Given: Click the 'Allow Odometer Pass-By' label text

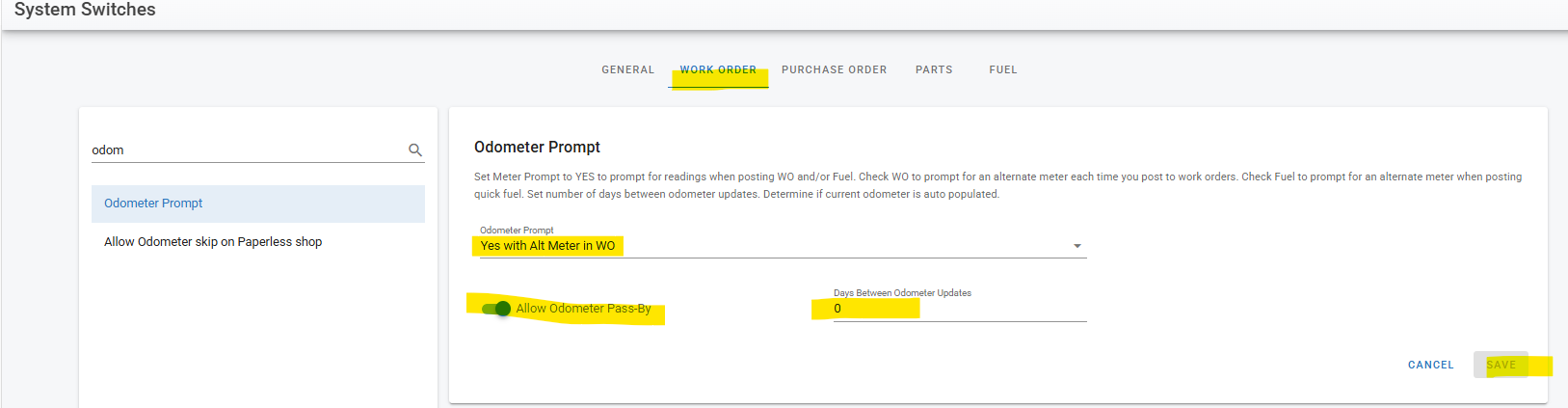Looking at the screenshot, I should click(x=583, y=309).
